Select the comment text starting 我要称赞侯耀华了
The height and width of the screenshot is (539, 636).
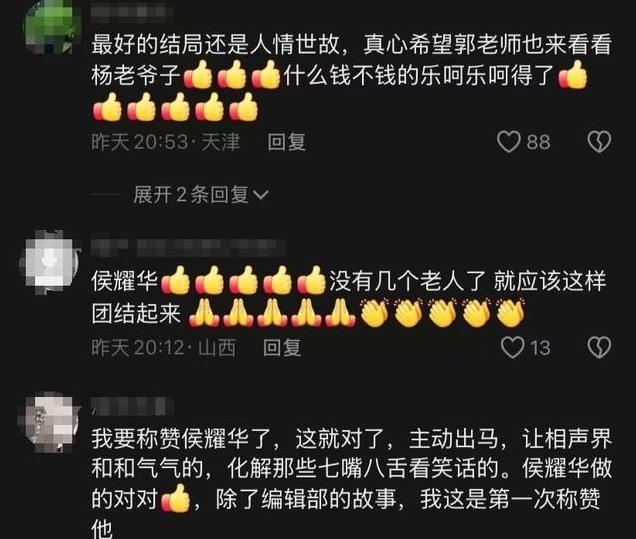pos(351,483)
